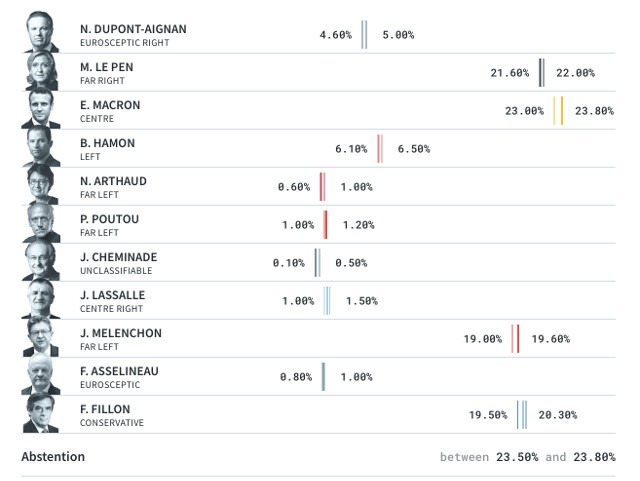The image size is (640, 481).
Task: Click P. Poutou's portrait photo
Action: 41,224
